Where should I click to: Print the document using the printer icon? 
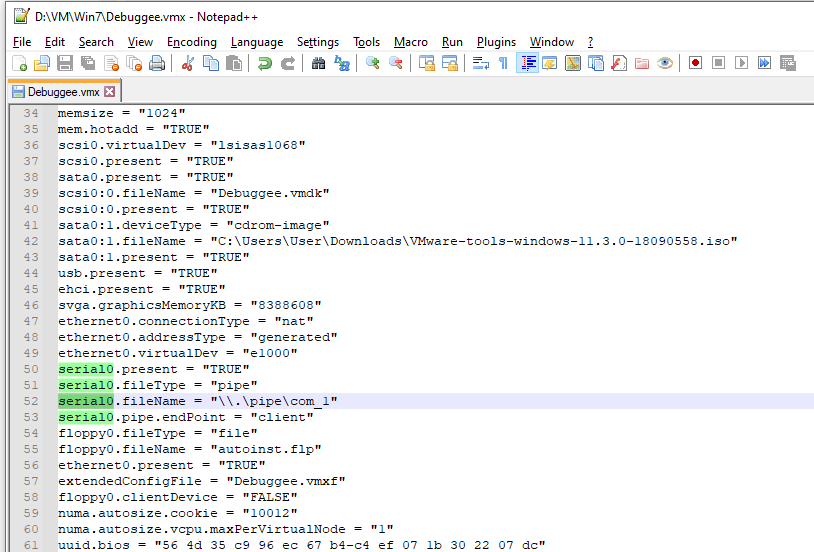point(157,63)
